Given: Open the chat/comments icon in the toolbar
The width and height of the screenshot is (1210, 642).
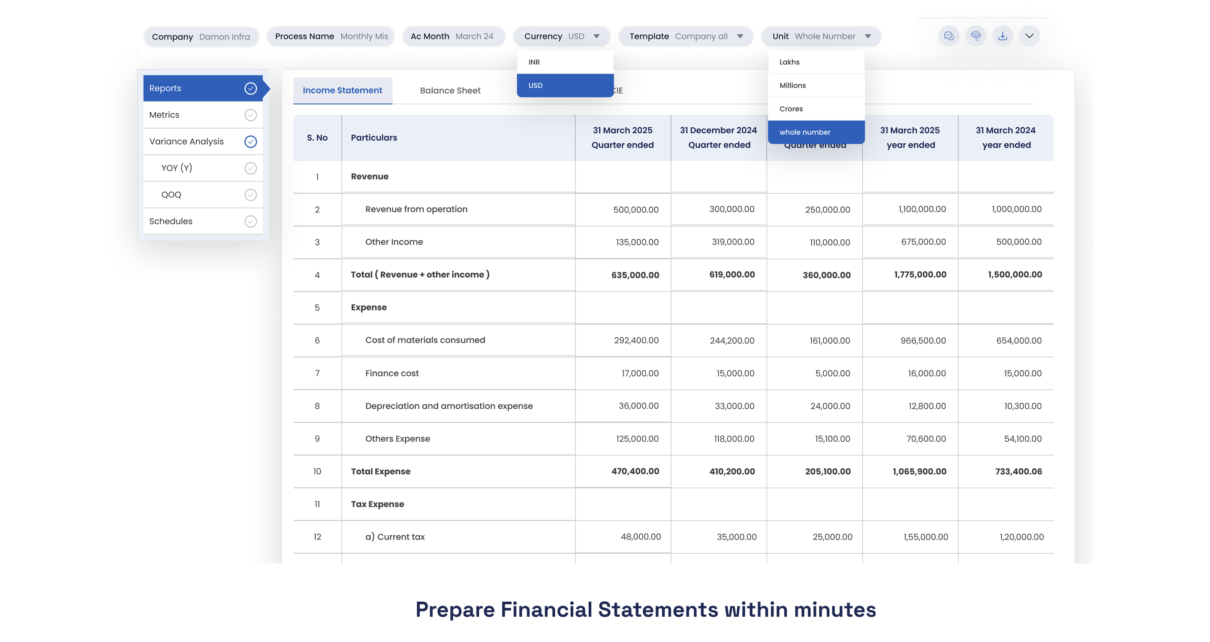Looking at the screenshot, I should [x=948, y=35].
